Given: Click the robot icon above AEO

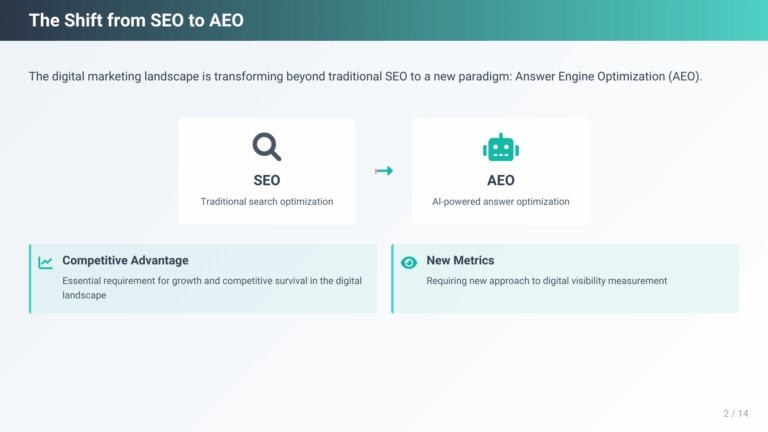Looking at the screenshot, I should tap(500, 147).
